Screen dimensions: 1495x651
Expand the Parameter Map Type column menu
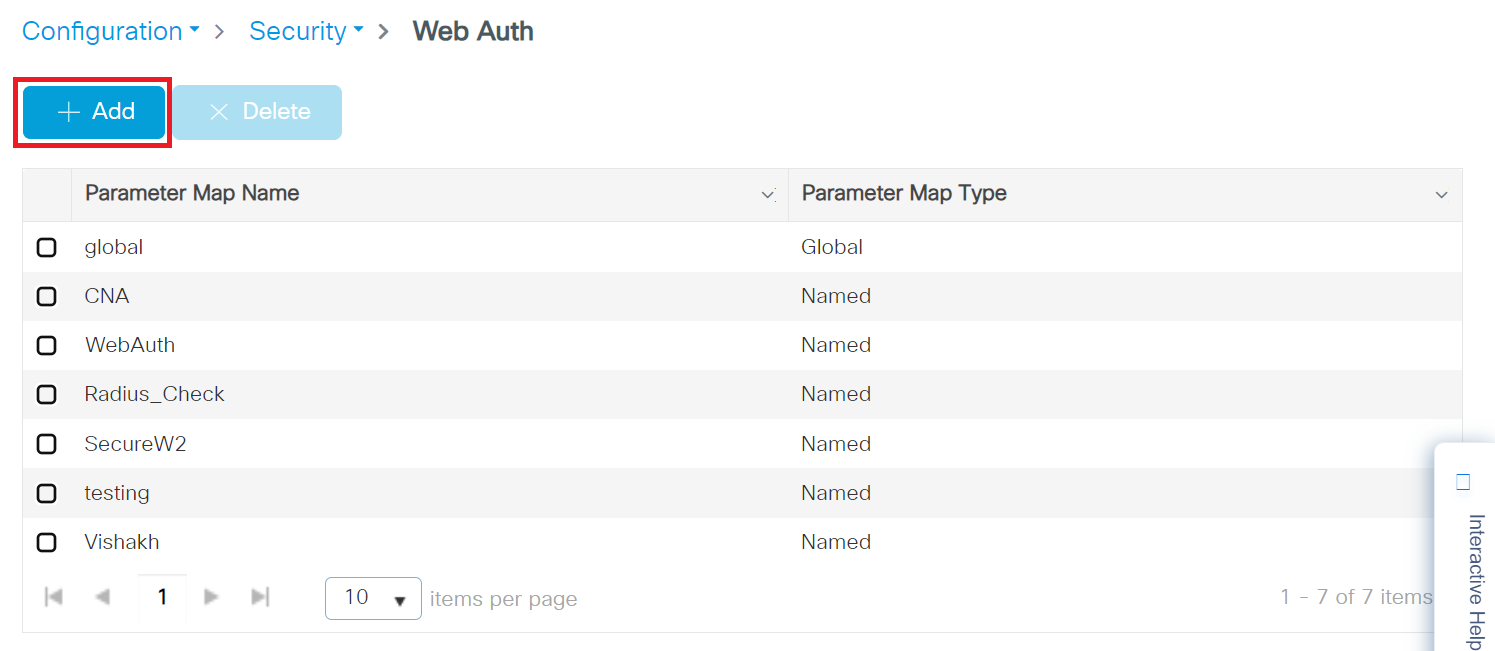1441,195
